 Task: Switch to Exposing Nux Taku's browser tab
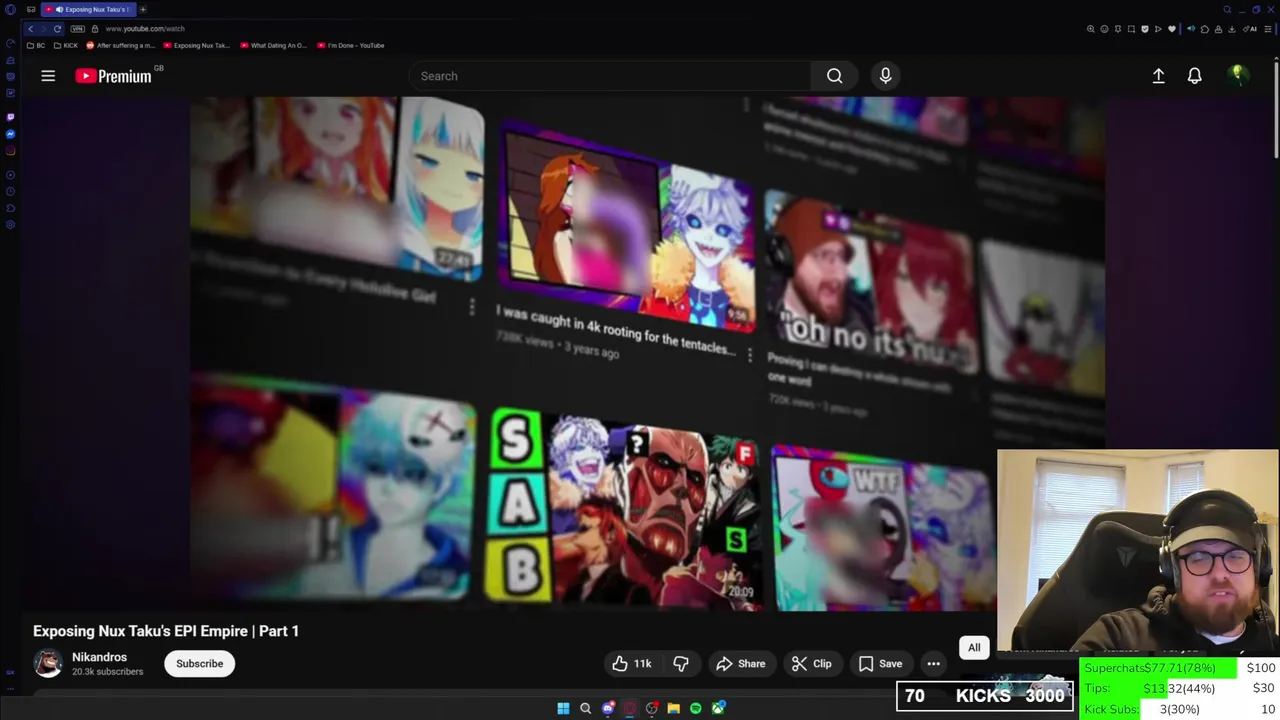click(88, 9)
